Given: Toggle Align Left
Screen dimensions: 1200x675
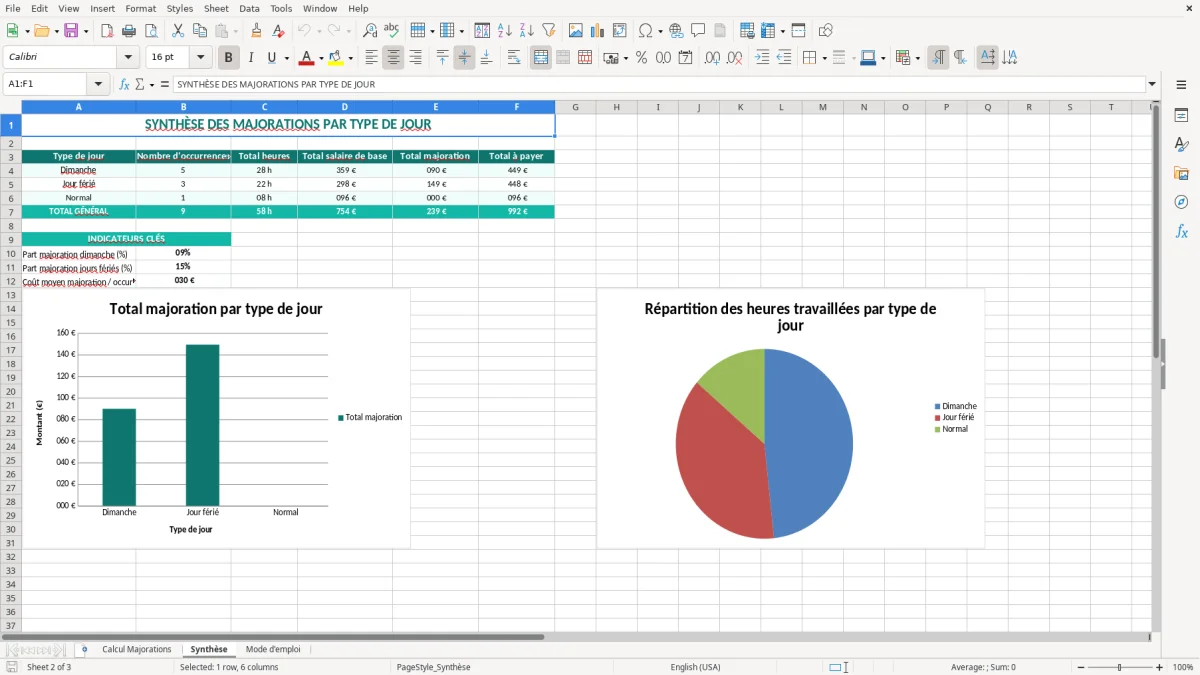Looking at the screenshot, I should tap(371, 58).
